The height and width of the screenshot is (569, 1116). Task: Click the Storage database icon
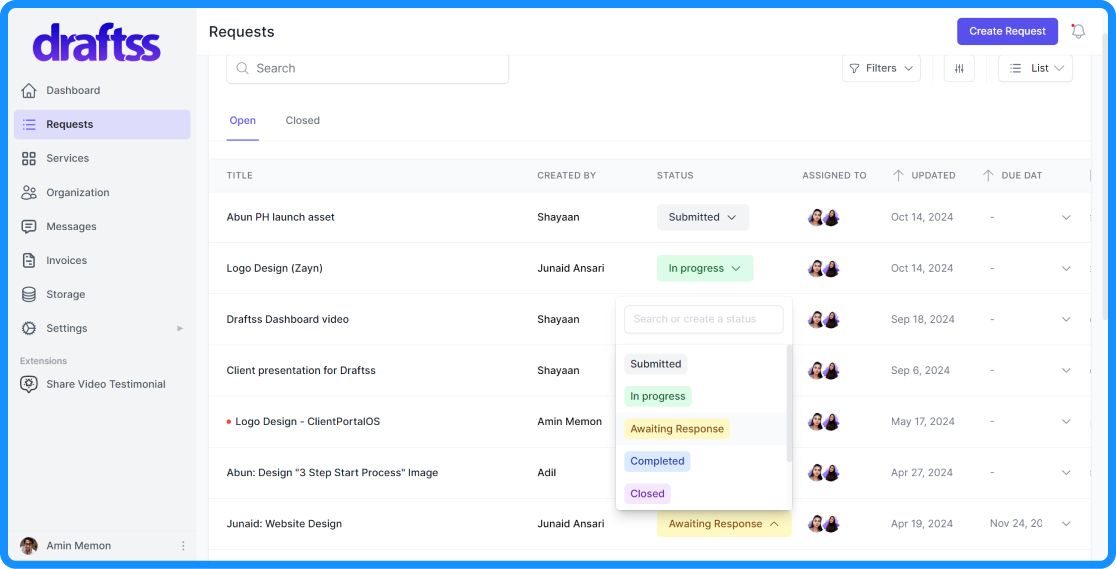click(x=29, y=295)
